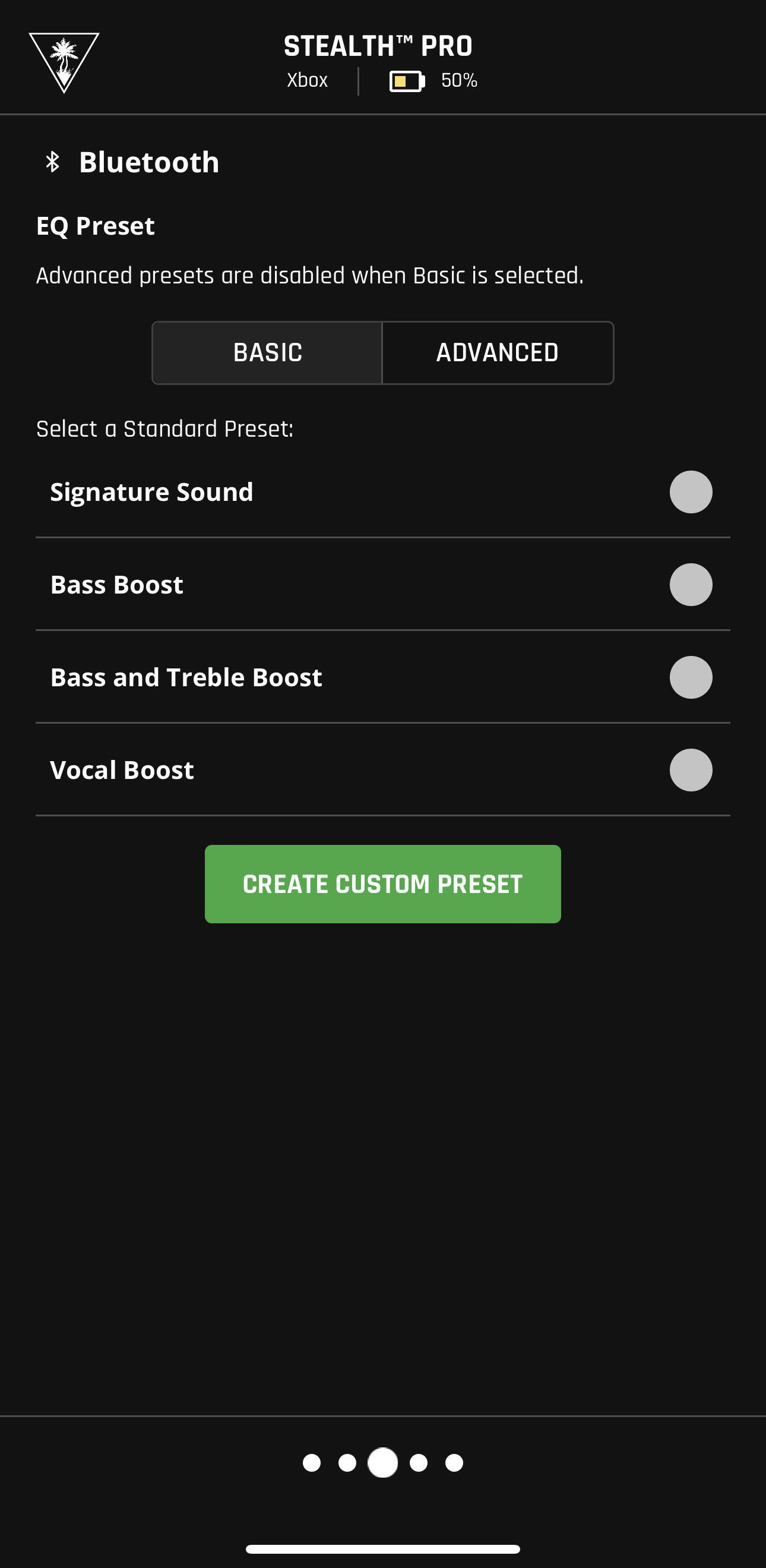Switch to the ADVANCED tab
Viewport: 766px width, 1568px height.
(497, 353)
